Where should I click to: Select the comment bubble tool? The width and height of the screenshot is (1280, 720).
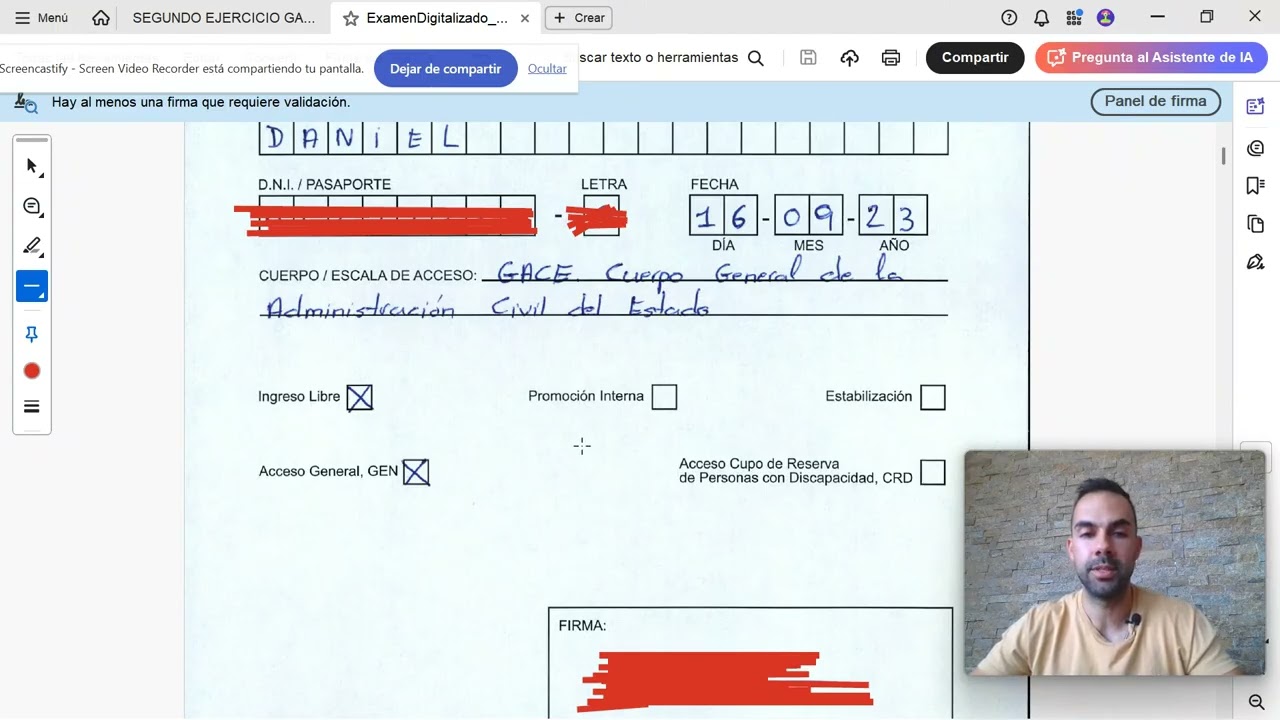pyautogui.click(x=32, y=207)
